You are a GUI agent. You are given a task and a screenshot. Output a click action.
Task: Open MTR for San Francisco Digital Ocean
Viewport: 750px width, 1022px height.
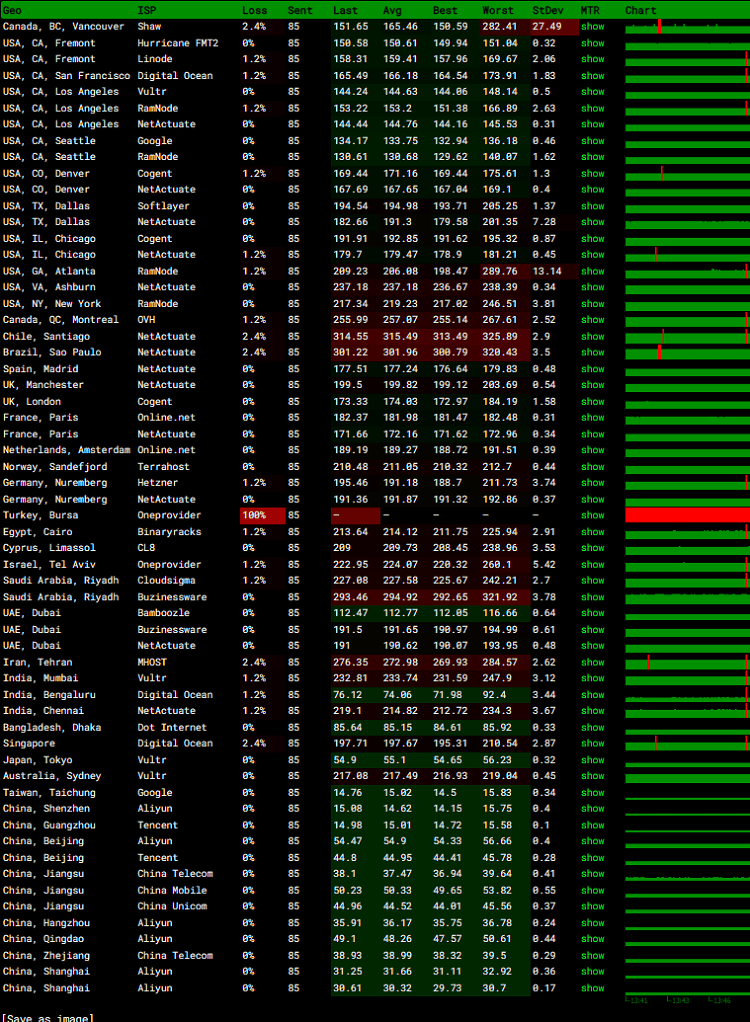593,76
